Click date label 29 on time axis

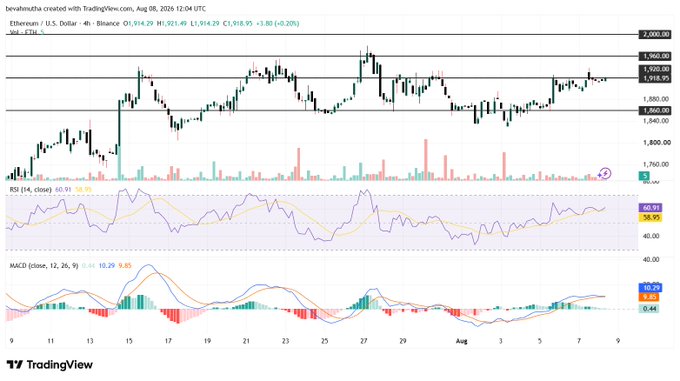click(x=402, y=341)
